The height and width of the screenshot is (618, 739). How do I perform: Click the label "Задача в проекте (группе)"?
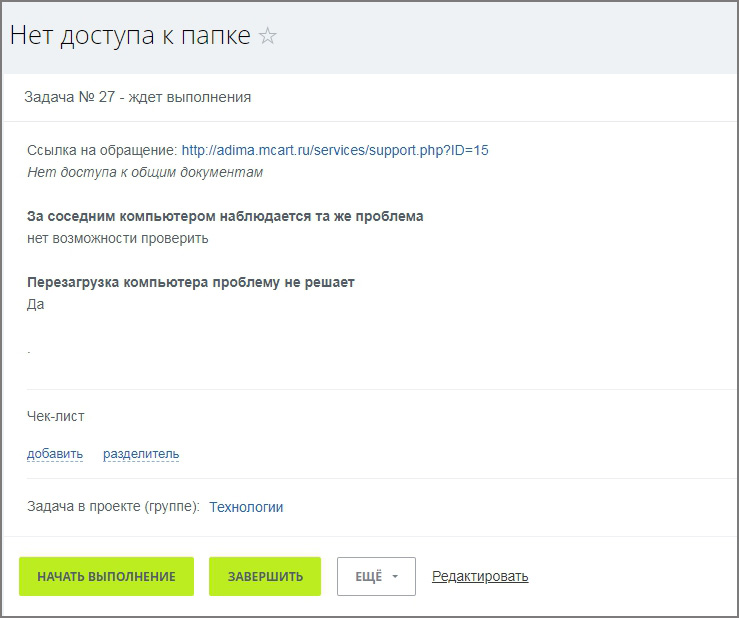click(113, 507)
